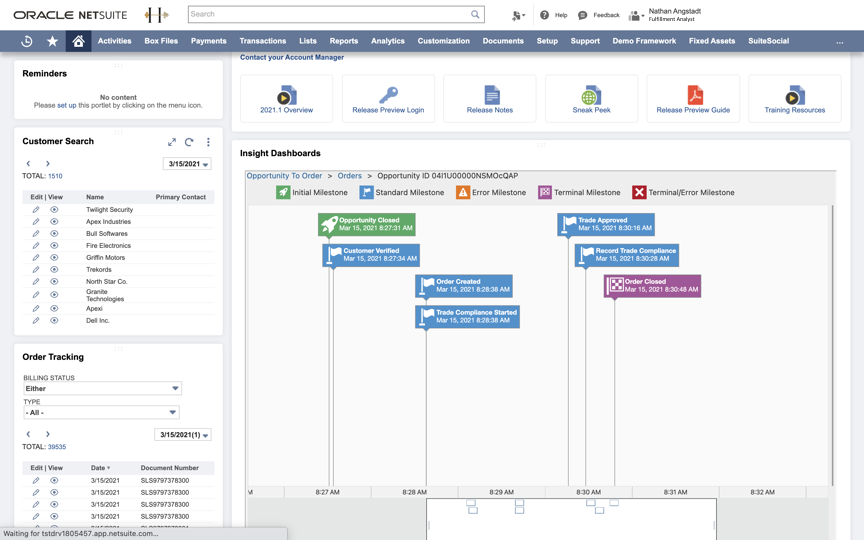
Task: Open the Reports menu
Action: (344, 41)
